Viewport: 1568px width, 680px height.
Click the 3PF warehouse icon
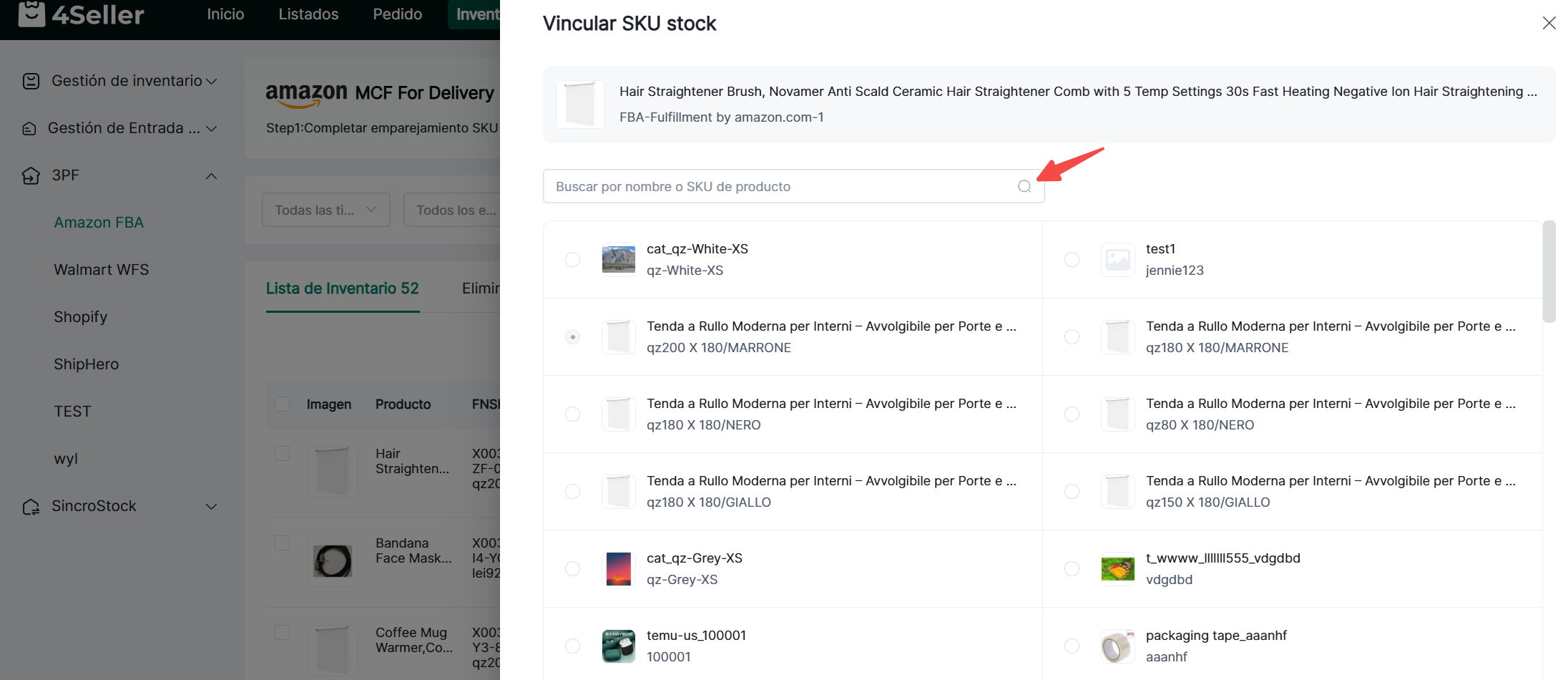click(x=31, y=175)
